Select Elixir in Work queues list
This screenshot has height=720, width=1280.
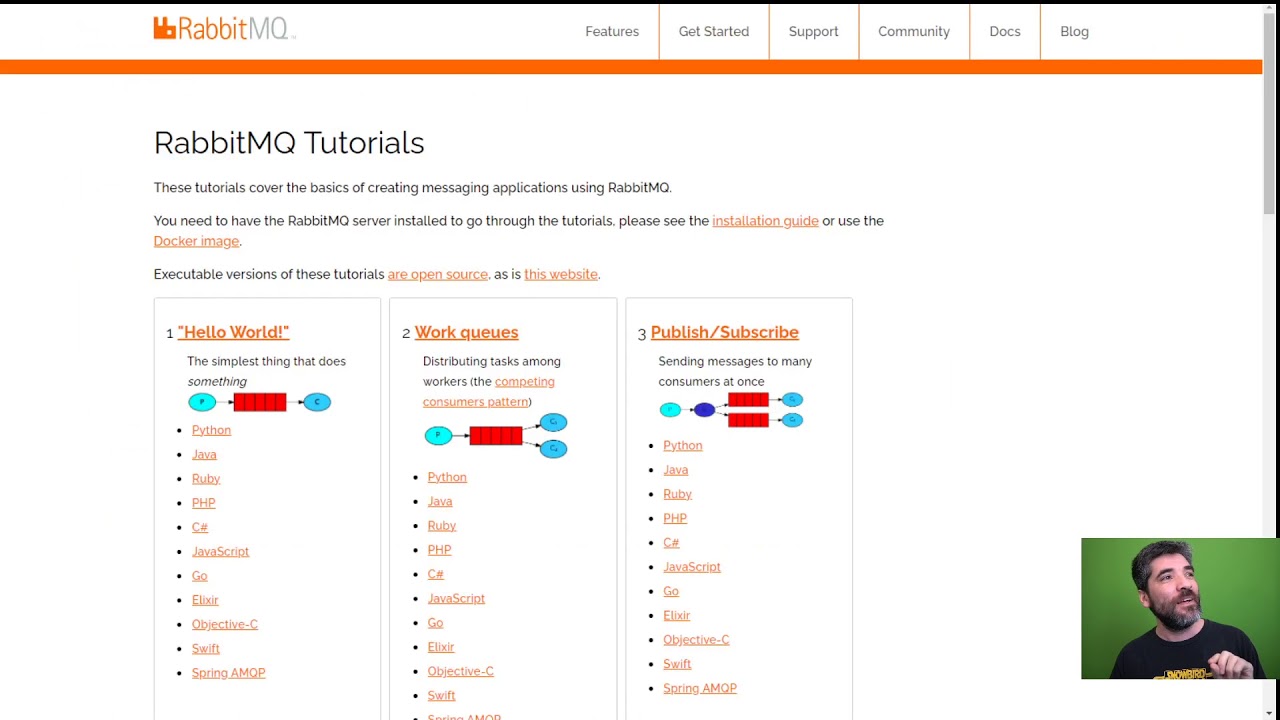click(x=441, y=647)
